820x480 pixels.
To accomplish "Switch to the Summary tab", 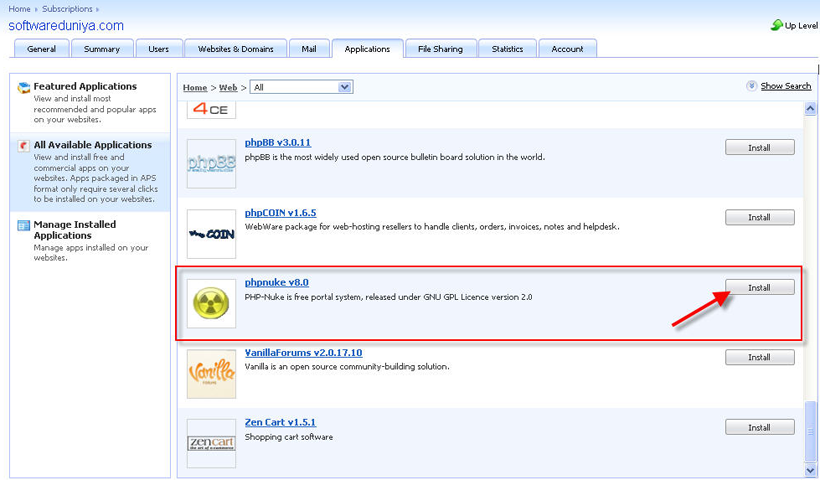I will (x=102, y=49).
